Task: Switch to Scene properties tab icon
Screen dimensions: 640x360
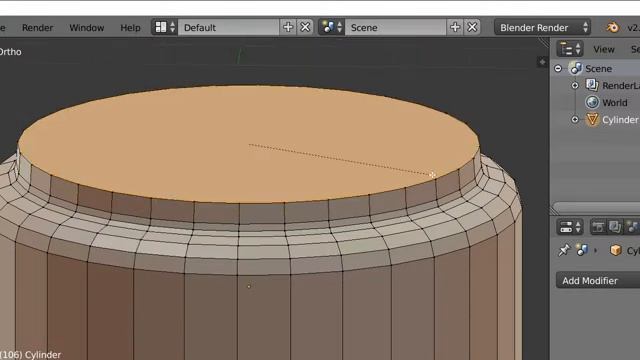Action: point(632,227)
